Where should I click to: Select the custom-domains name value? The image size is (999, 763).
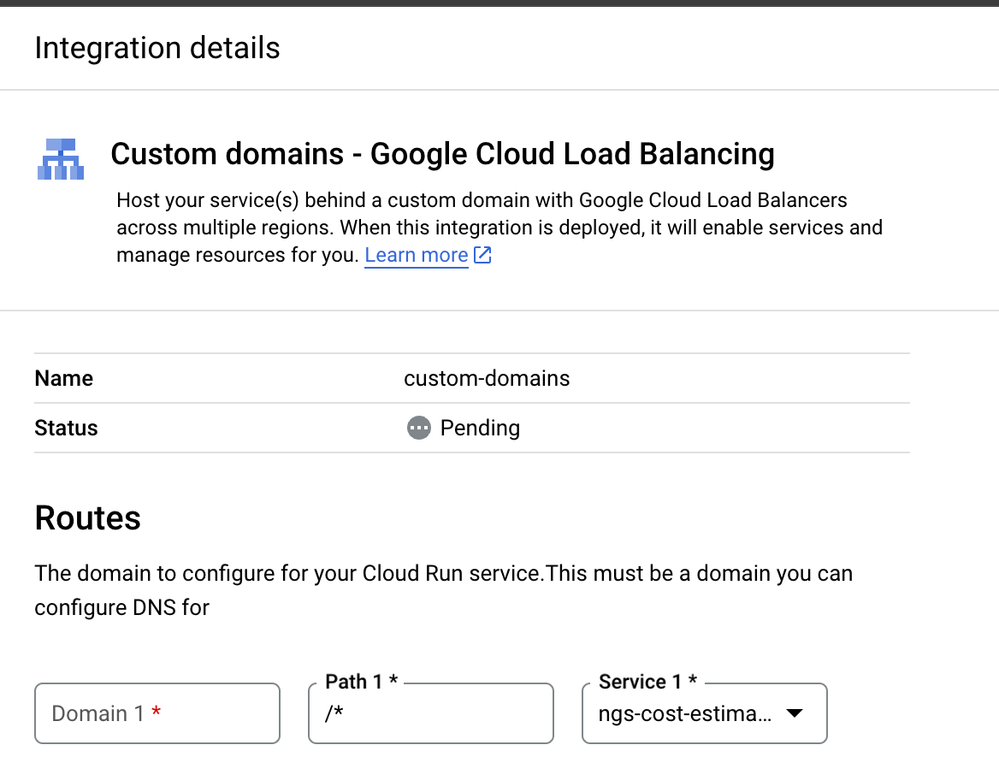(487, 378)
